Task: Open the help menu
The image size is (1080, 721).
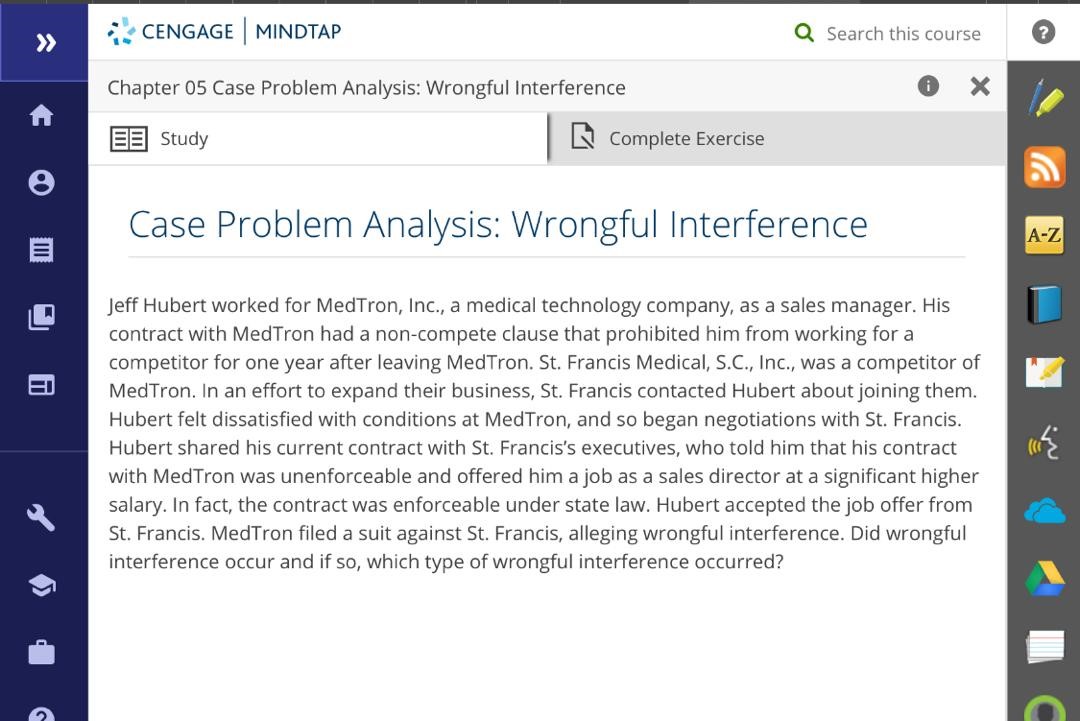Action: point(1042,32)
